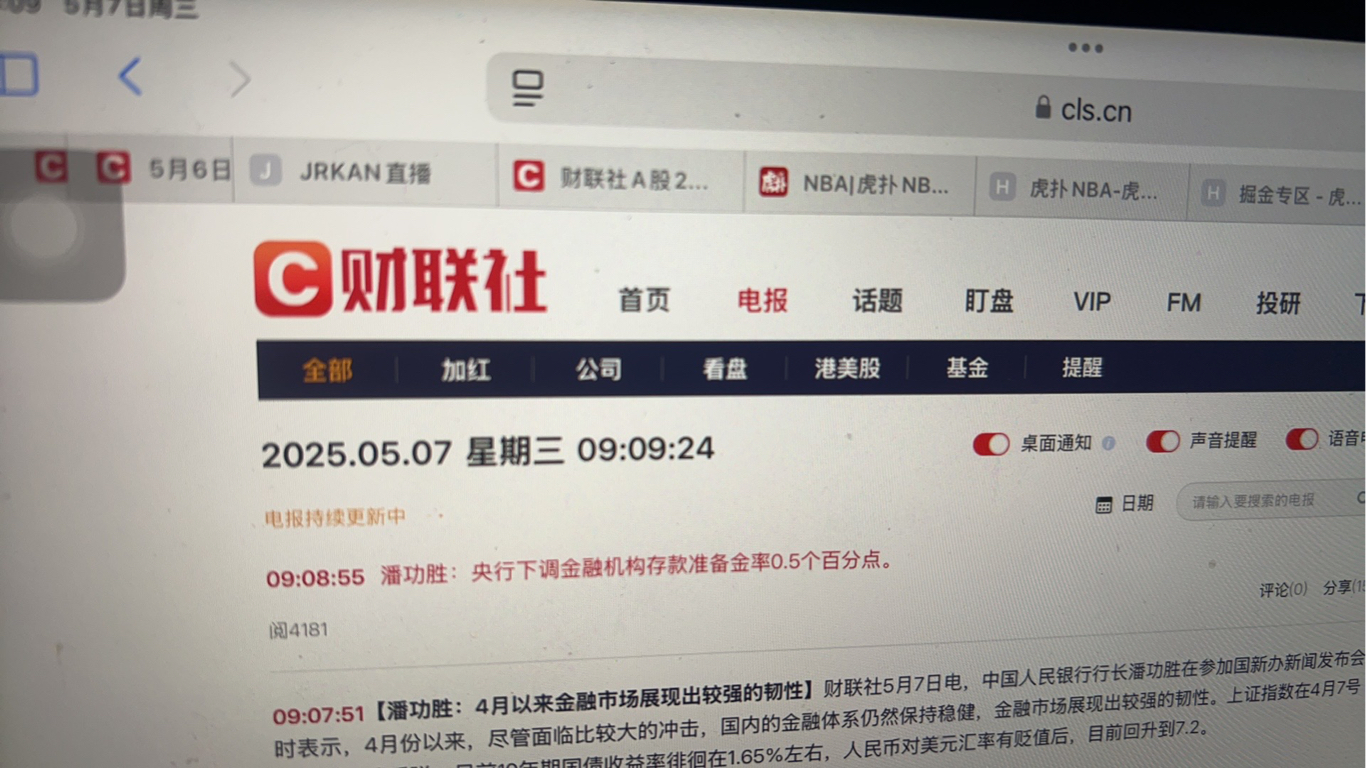Select the 加红 telegraph filter
This screenshot has width=1366, height=768.
coord(466,369)
